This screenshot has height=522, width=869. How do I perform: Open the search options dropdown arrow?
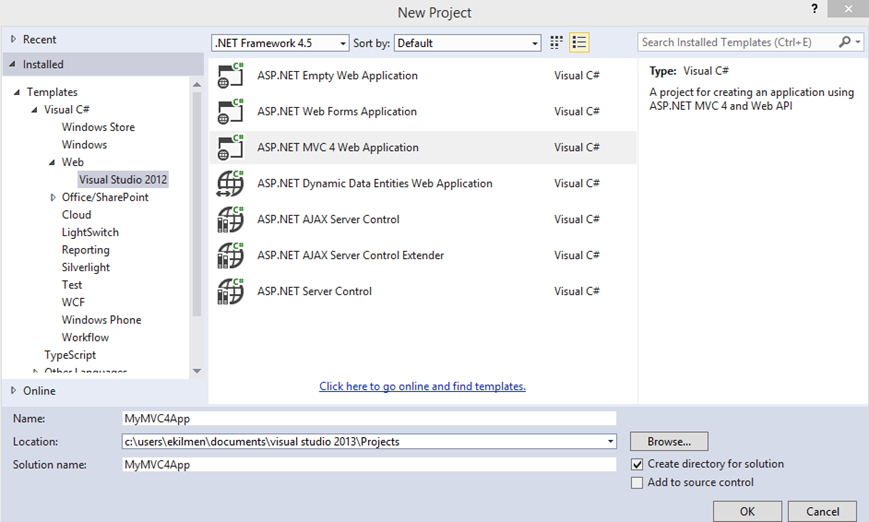858,42
